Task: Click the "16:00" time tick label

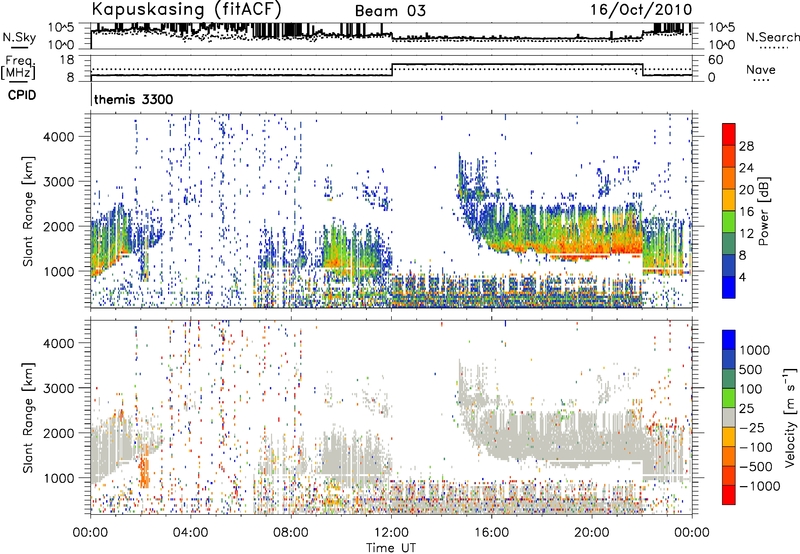Action: pyautogui.click(x=491, y=533)
